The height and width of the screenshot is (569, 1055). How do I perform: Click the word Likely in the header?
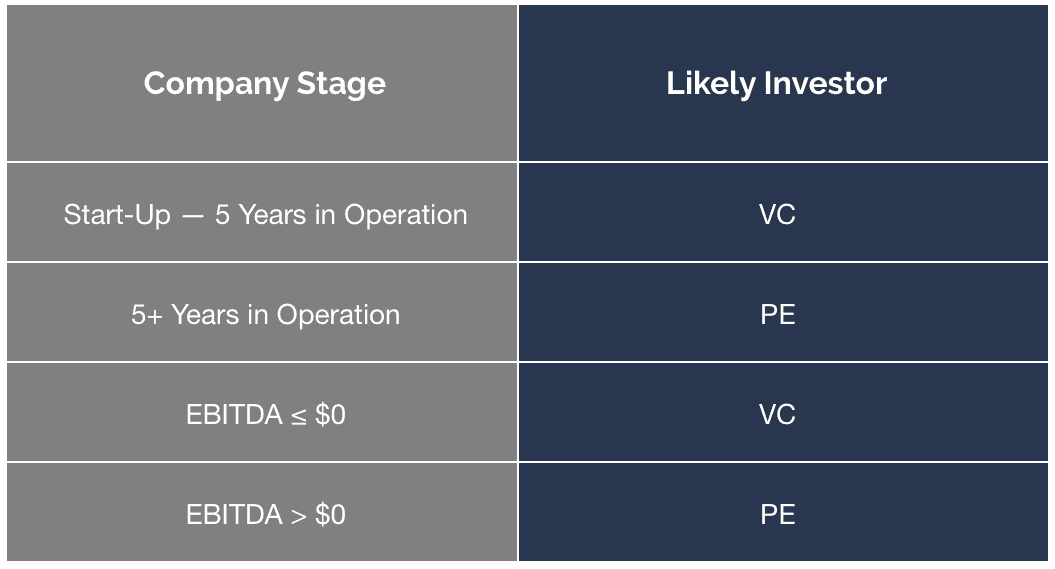click(x=711, y=85)
